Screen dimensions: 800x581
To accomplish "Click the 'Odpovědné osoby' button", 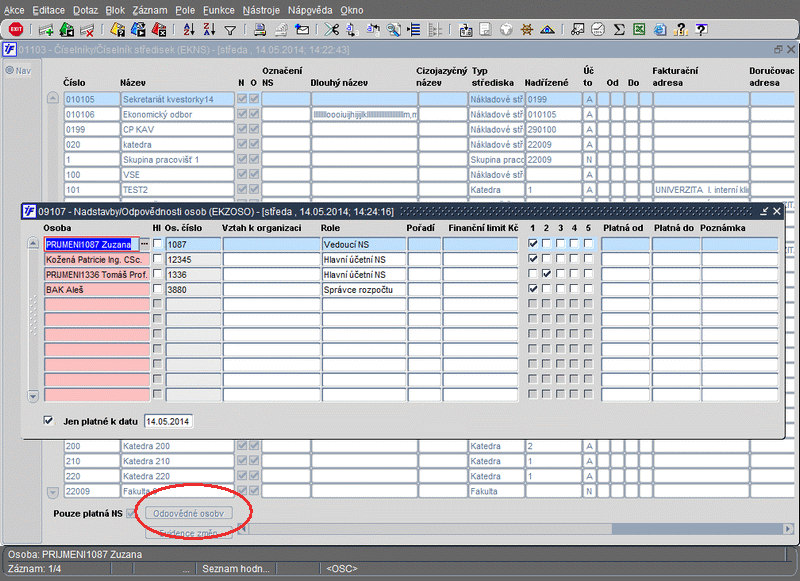I will pyautogui.click(x=189, y=513).
